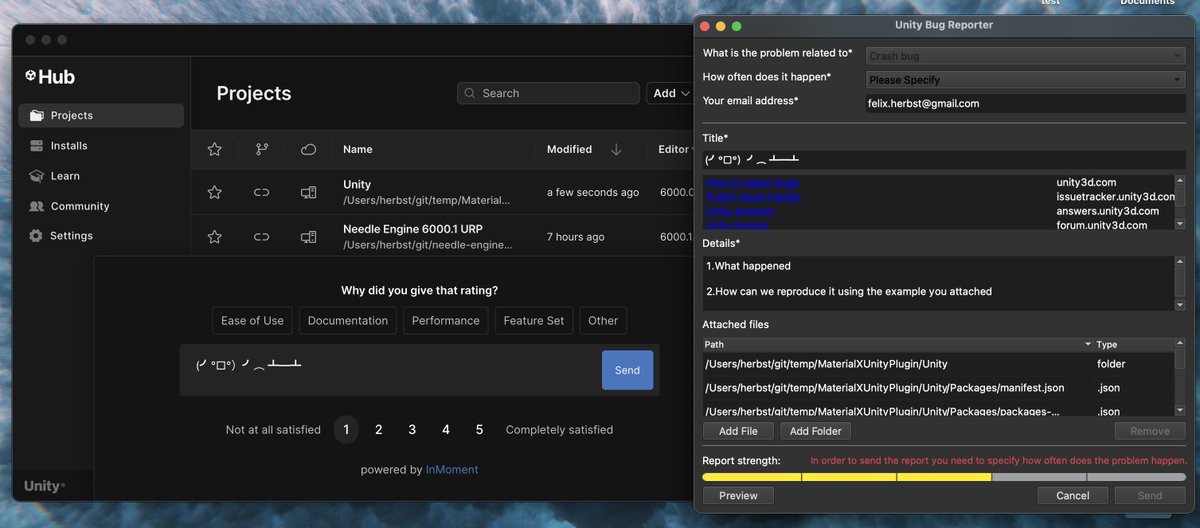Select Ease of Use feedback reason
Screen dimensions: 1200x528
pos(252,321)
